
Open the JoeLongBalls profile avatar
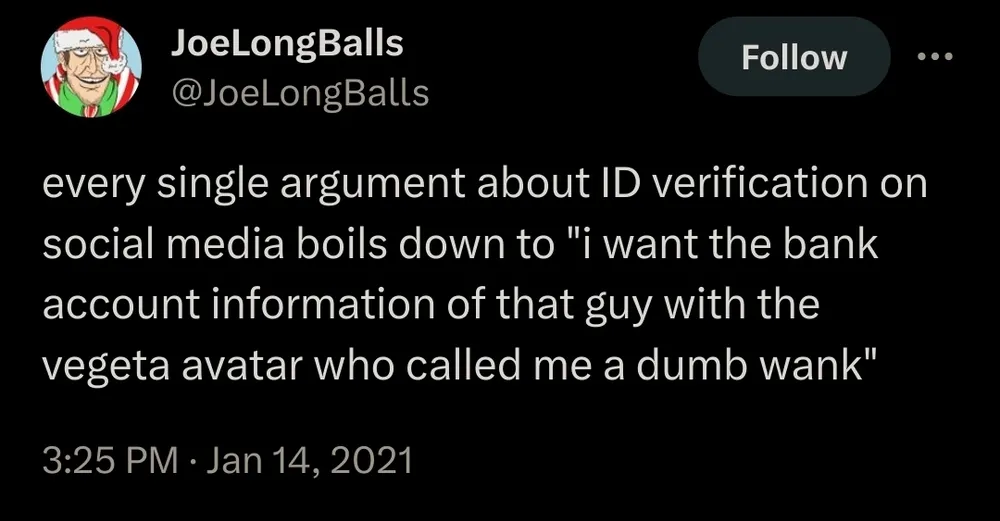pos(90,69)
